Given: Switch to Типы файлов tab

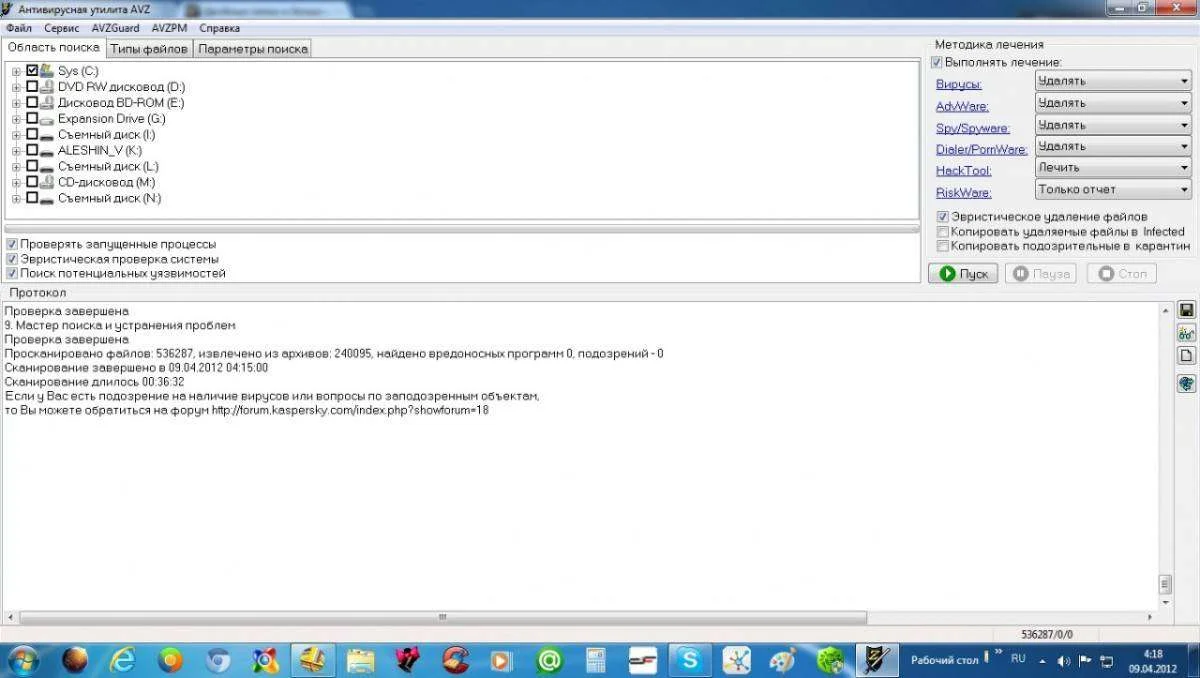Looking at the screenshot, I should [149, 49].
